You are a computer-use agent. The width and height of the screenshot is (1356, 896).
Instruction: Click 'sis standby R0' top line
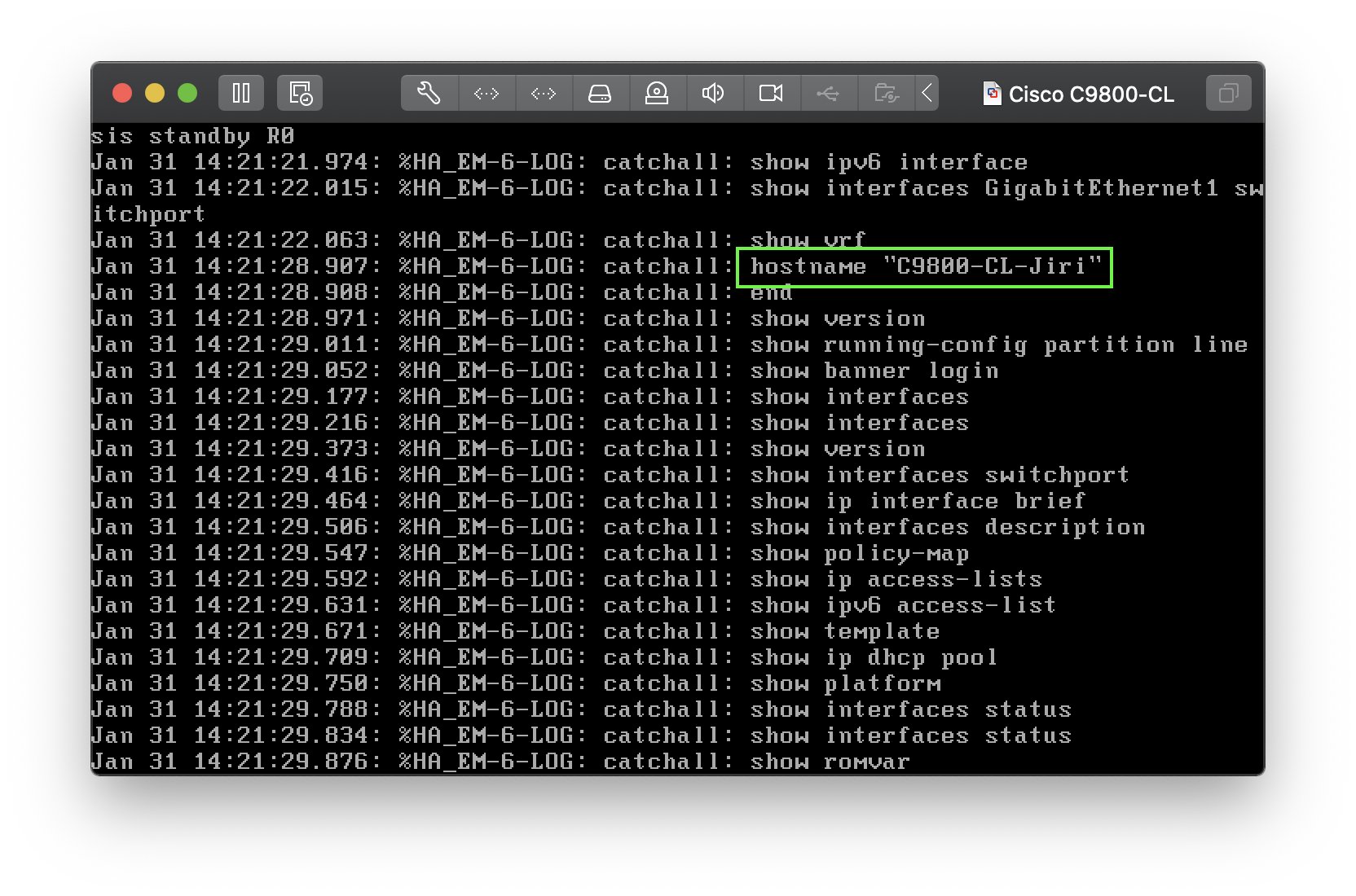coord(192,136)
